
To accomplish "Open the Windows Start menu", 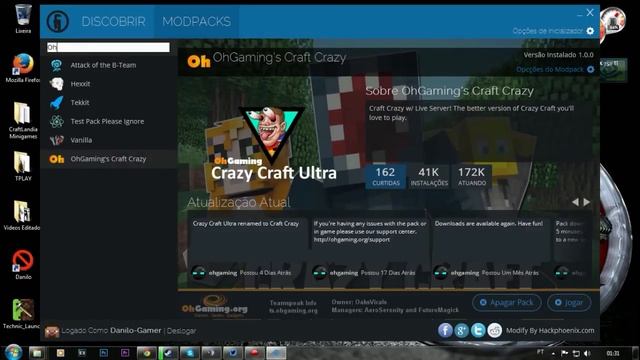I will [x=13, y=352].
